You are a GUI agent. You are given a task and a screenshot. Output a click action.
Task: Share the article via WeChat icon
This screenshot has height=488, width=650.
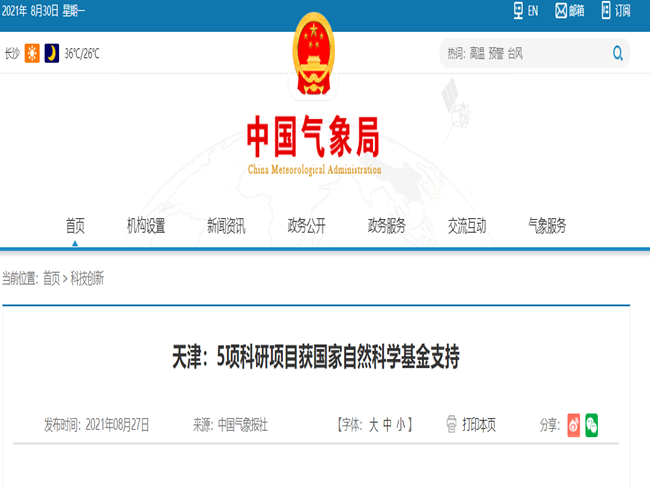tap(592, 425)
